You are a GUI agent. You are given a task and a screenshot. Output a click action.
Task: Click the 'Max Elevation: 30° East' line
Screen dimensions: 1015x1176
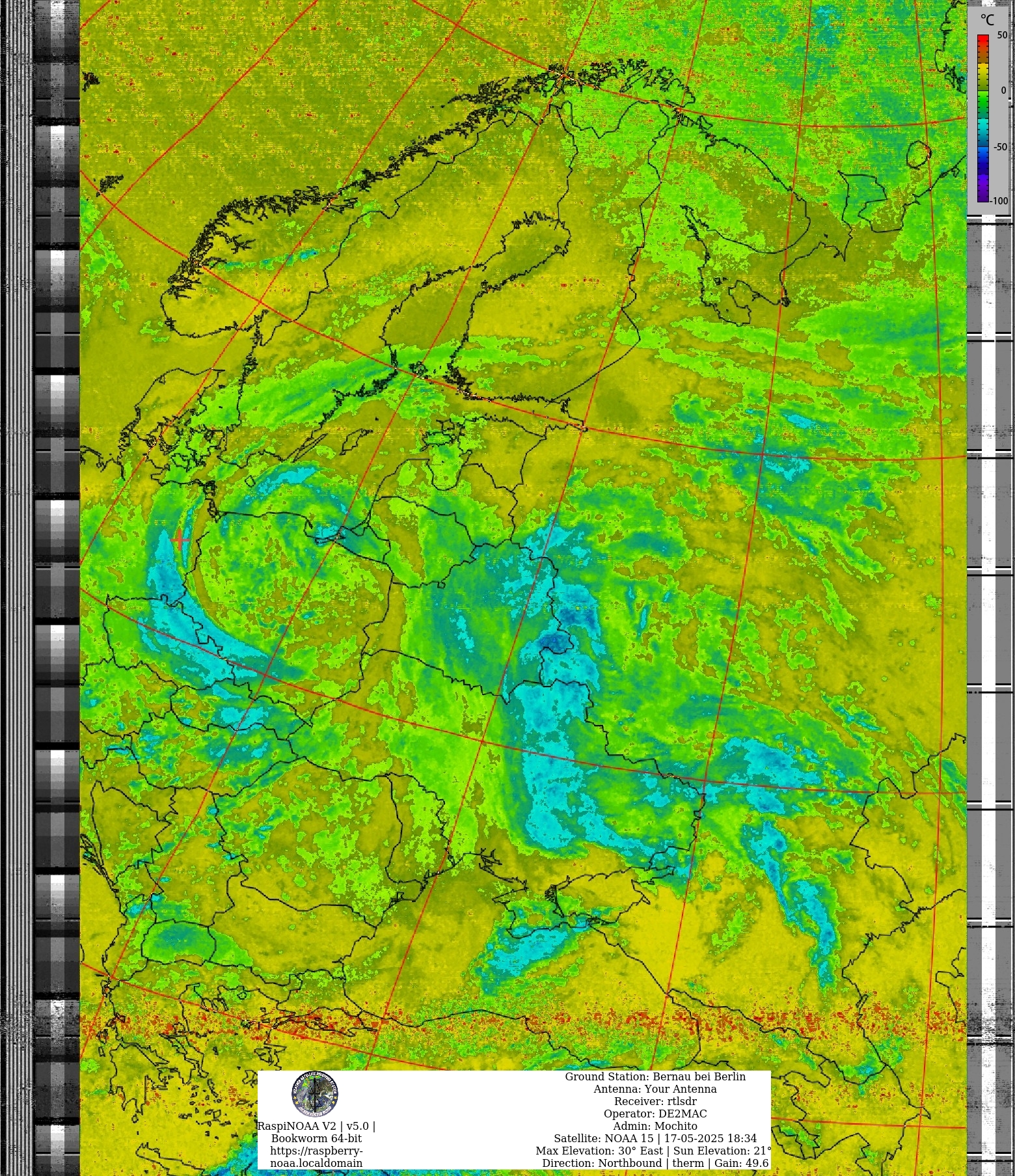pyautogui.click(x=653, y=1151)
